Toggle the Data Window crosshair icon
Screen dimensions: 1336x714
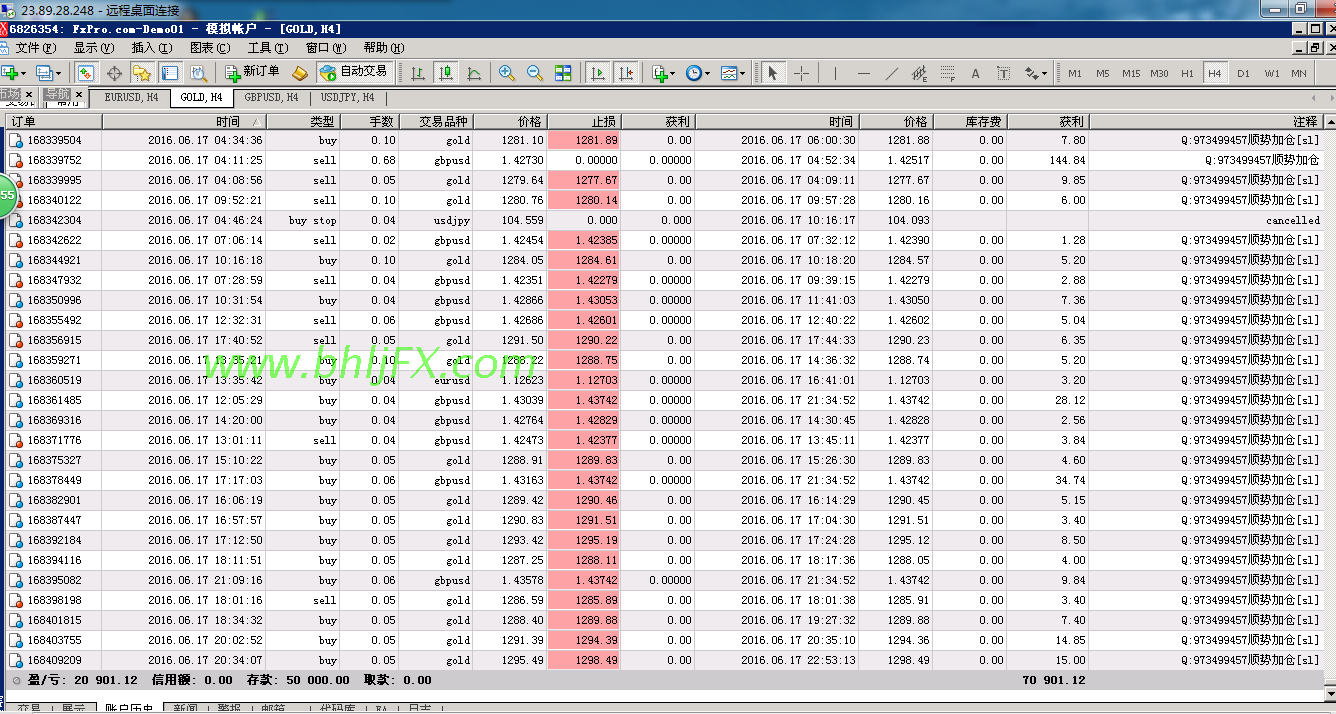114,73
